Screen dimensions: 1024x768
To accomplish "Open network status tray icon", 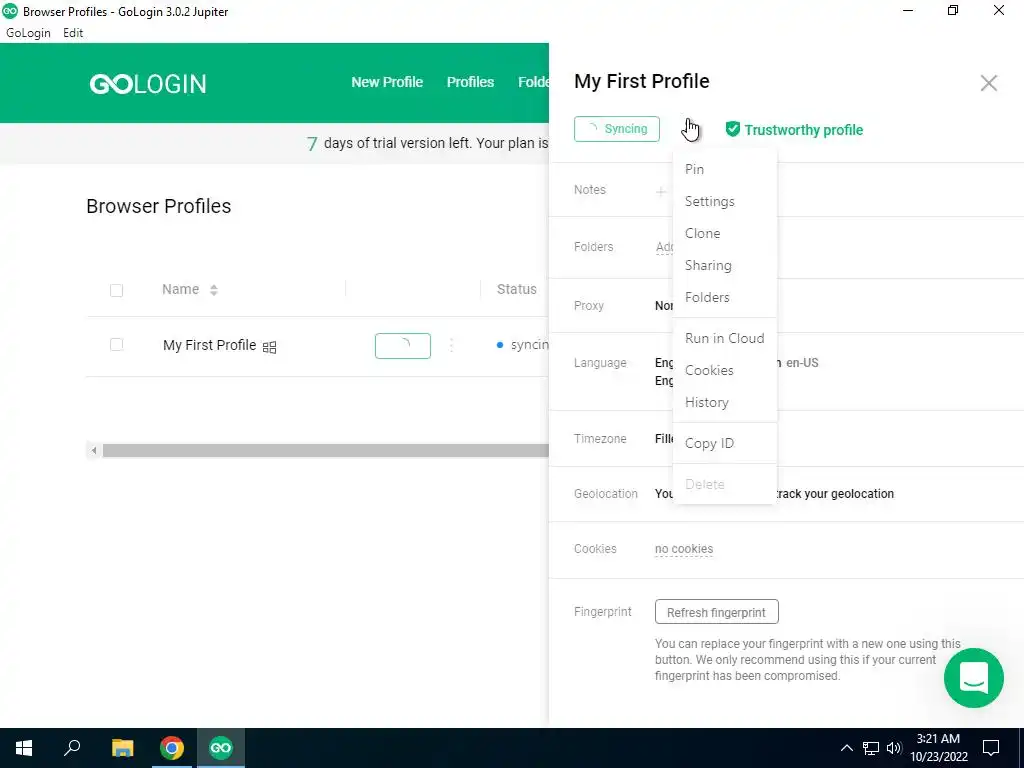I will [871, 748].
